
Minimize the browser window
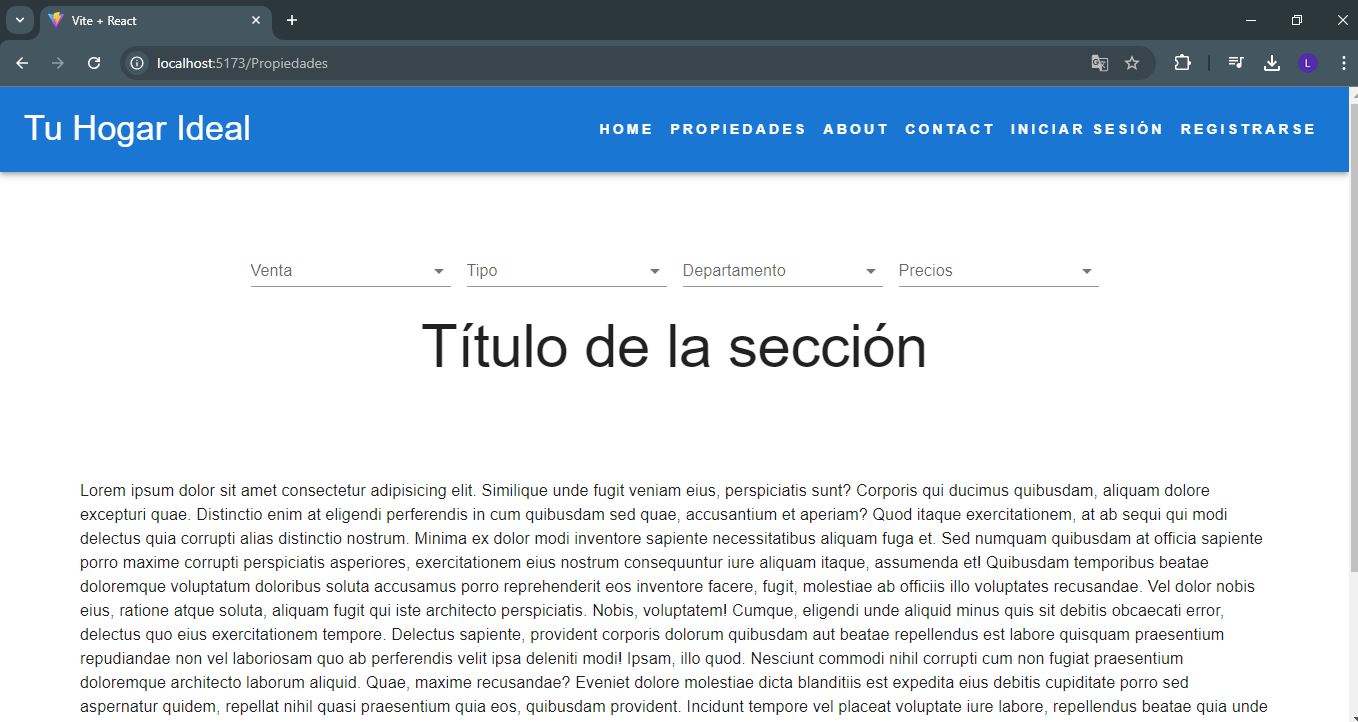(x=1251, y=20)
